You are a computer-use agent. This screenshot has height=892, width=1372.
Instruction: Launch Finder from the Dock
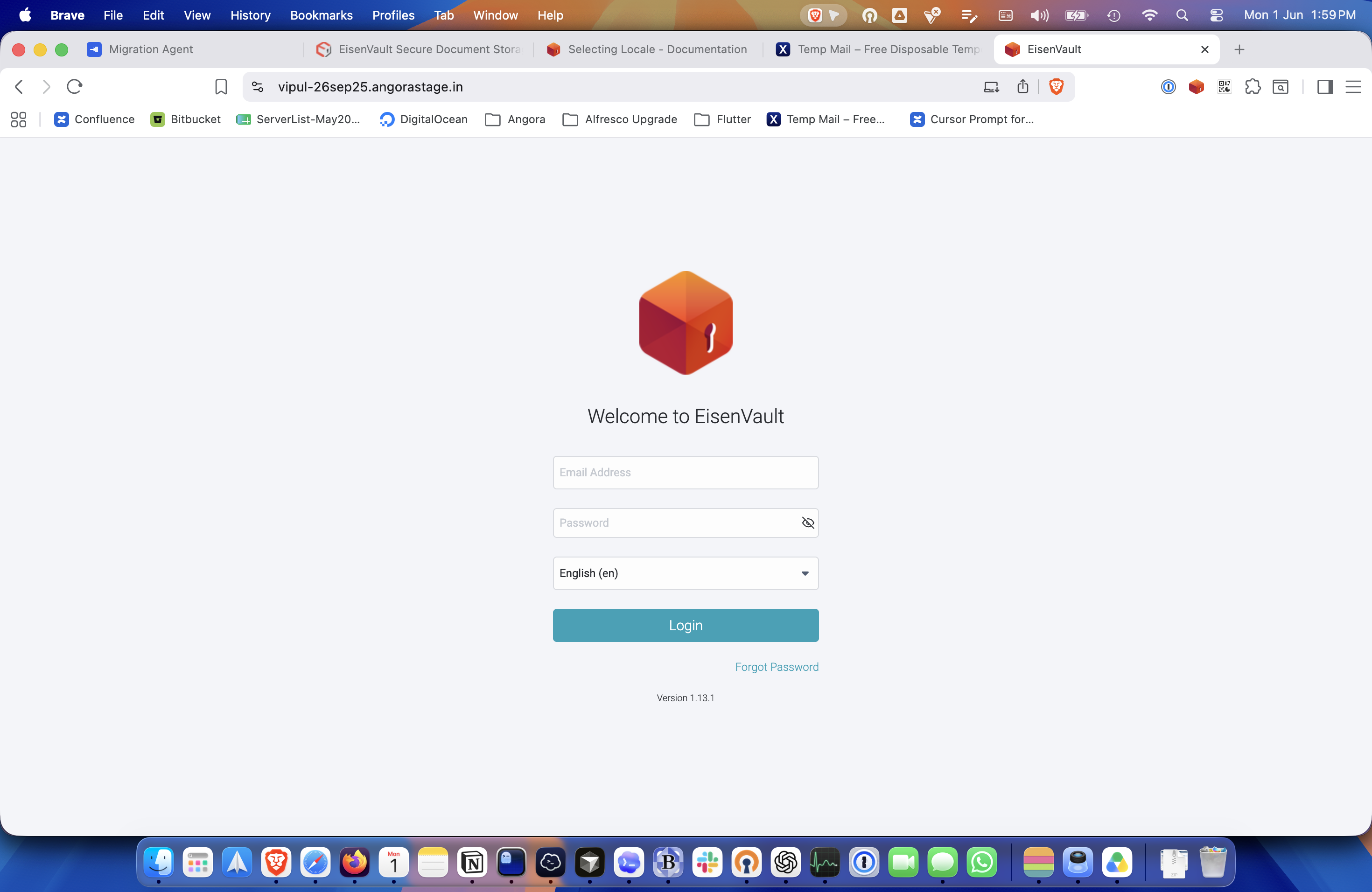coord(159,863)
